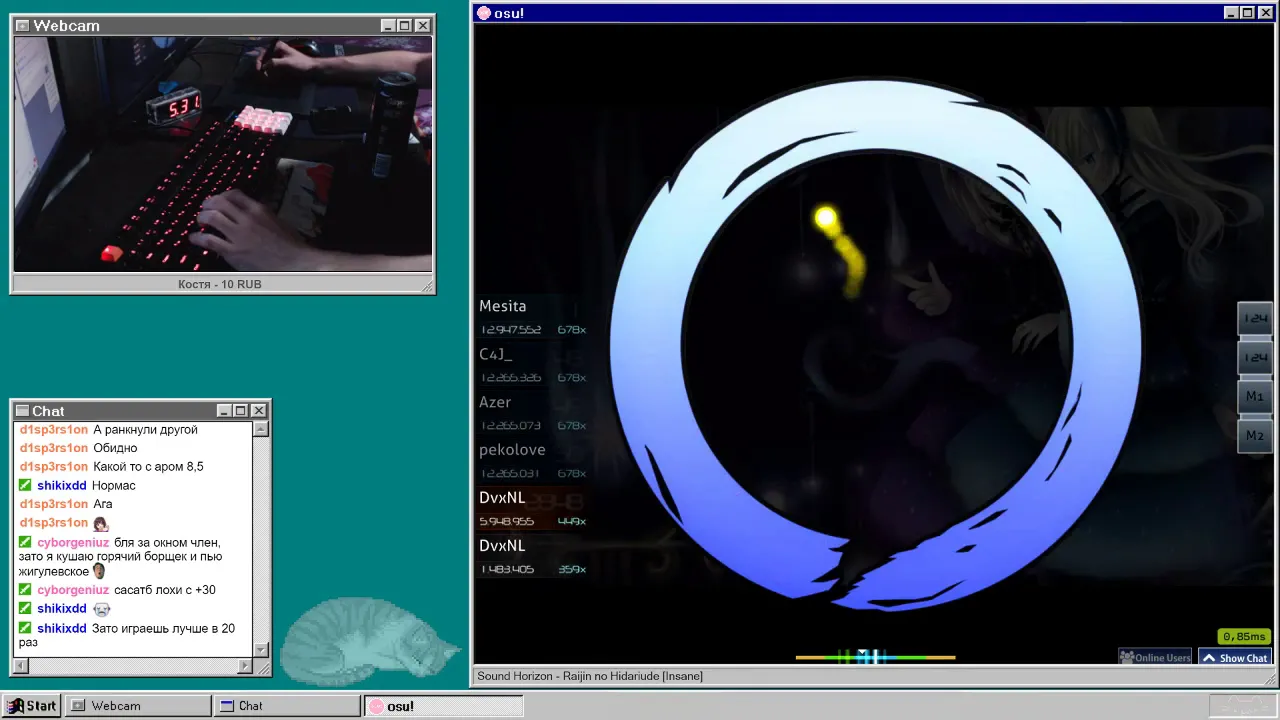Click the Webcam window resize grip
The image size is (1280, 720).
[428, 286]
